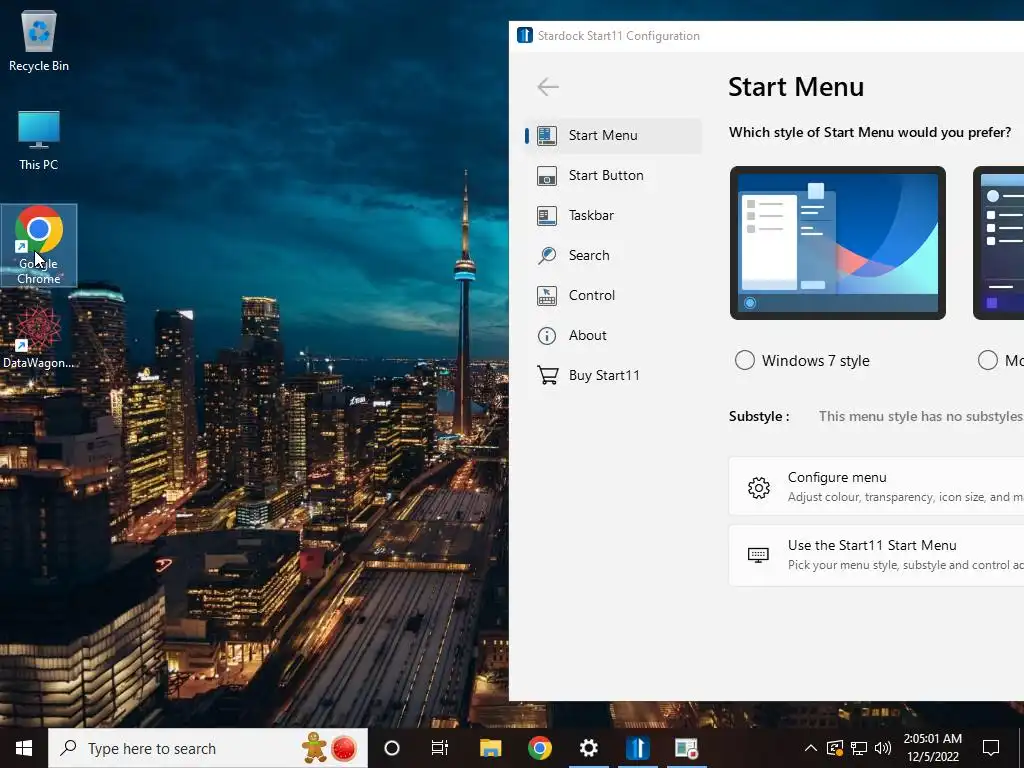Click the Stardock Start11 title bar icon

[524, 35]
